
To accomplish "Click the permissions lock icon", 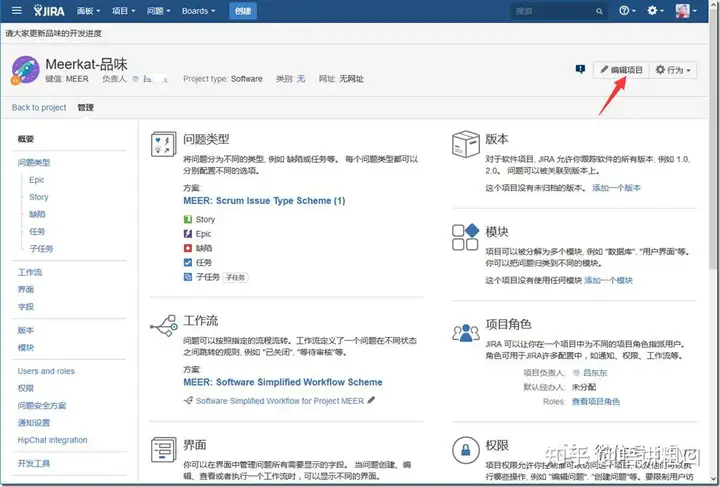I will (466, 450).
